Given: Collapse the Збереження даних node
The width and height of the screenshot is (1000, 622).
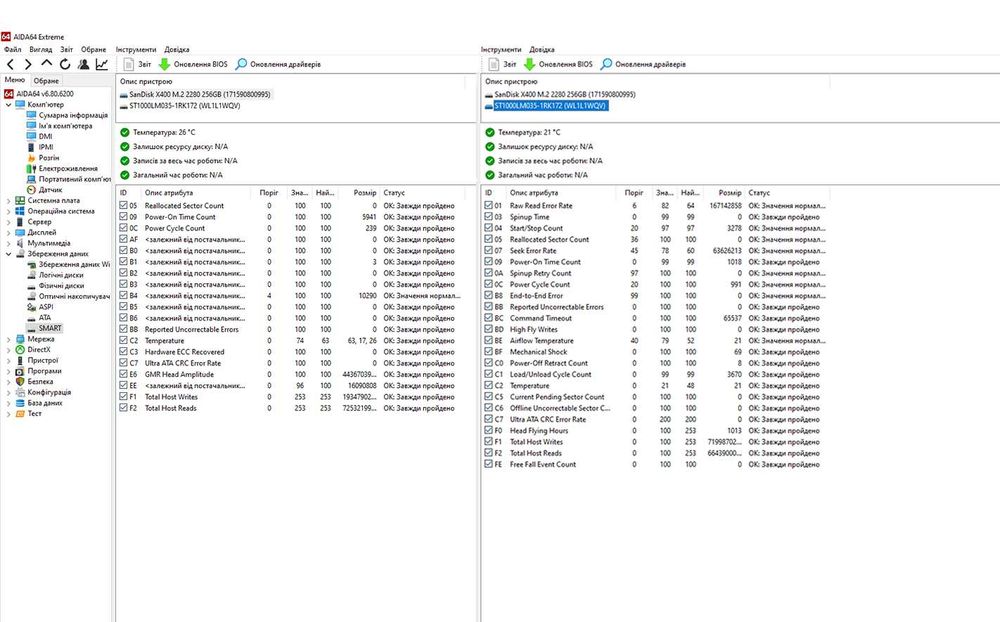Looking at the screenshot, I should pyautogui.click(x=8, y=254).
